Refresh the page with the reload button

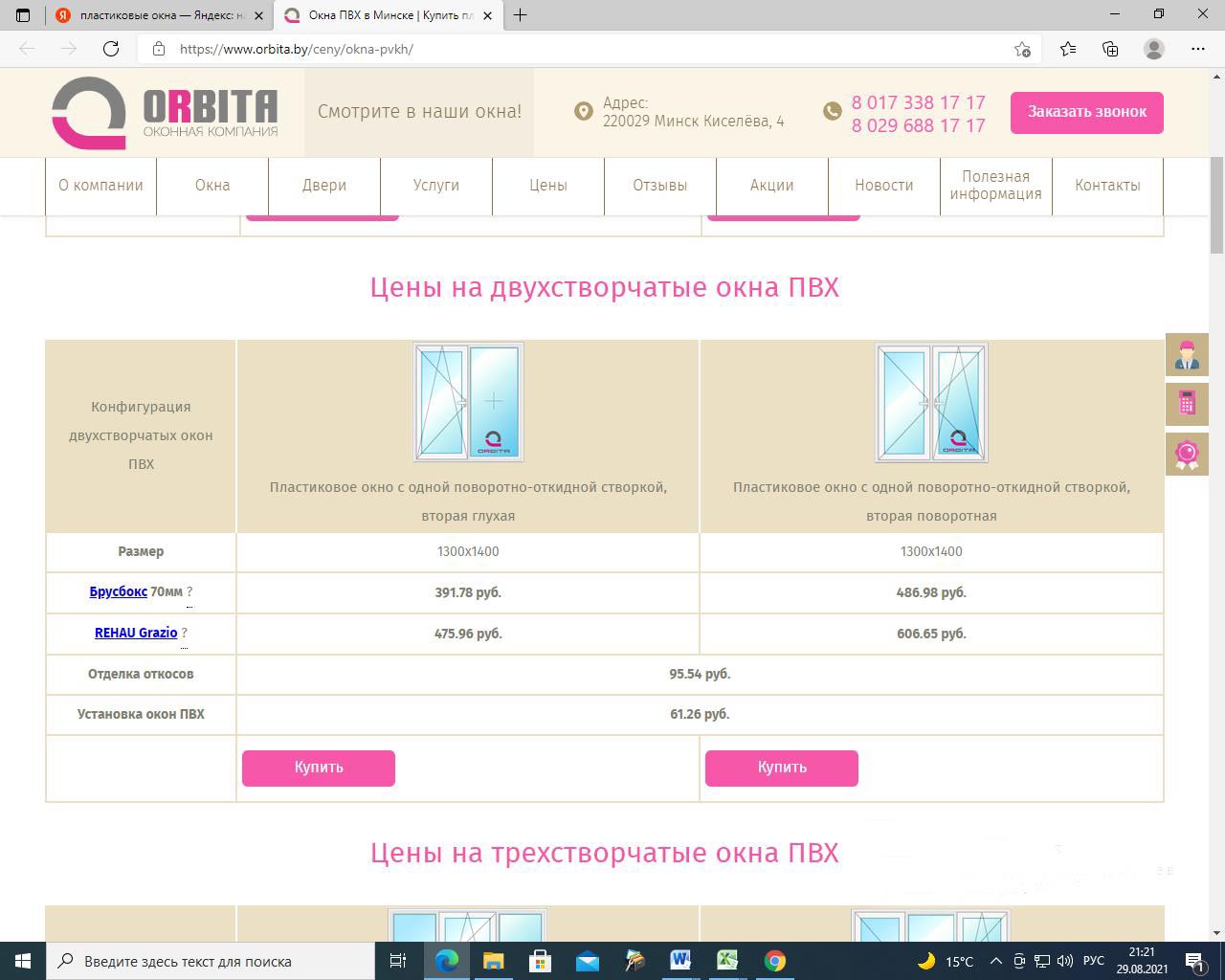(x=111, y=49)
